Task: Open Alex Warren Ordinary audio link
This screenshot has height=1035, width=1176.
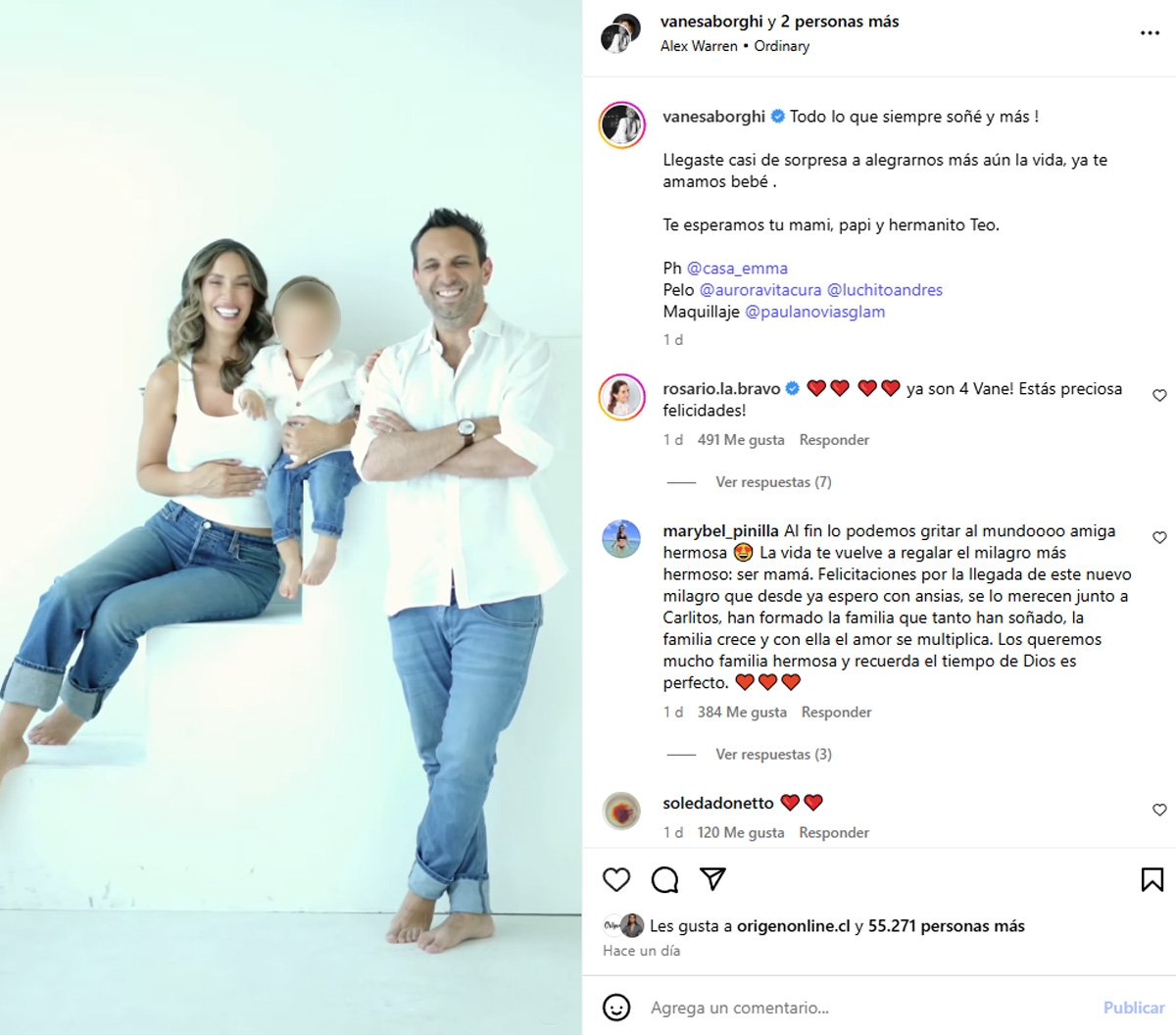Action: tap(735, 46)
